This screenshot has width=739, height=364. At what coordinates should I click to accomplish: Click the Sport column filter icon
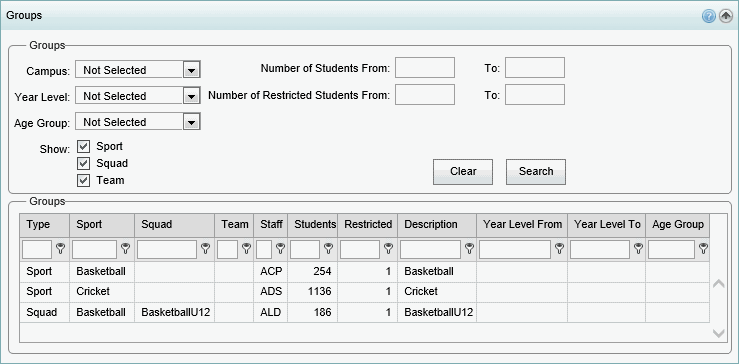click(125, 249)
